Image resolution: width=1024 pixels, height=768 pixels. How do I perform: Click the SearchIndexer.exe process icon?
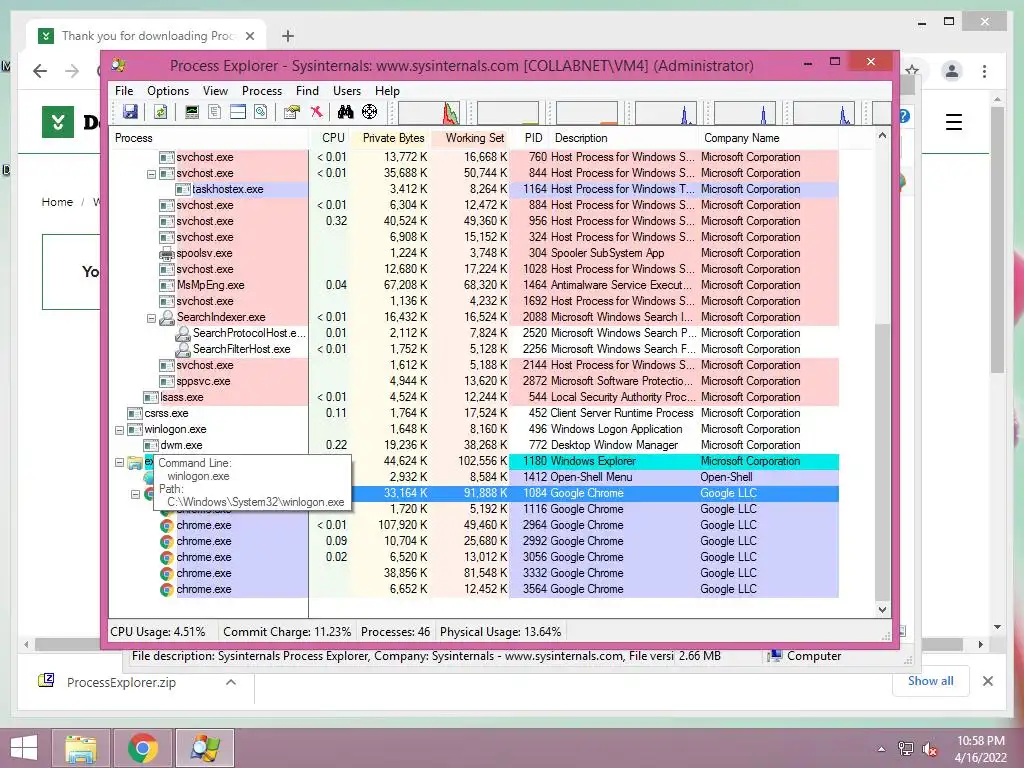[x=167, y=317]
